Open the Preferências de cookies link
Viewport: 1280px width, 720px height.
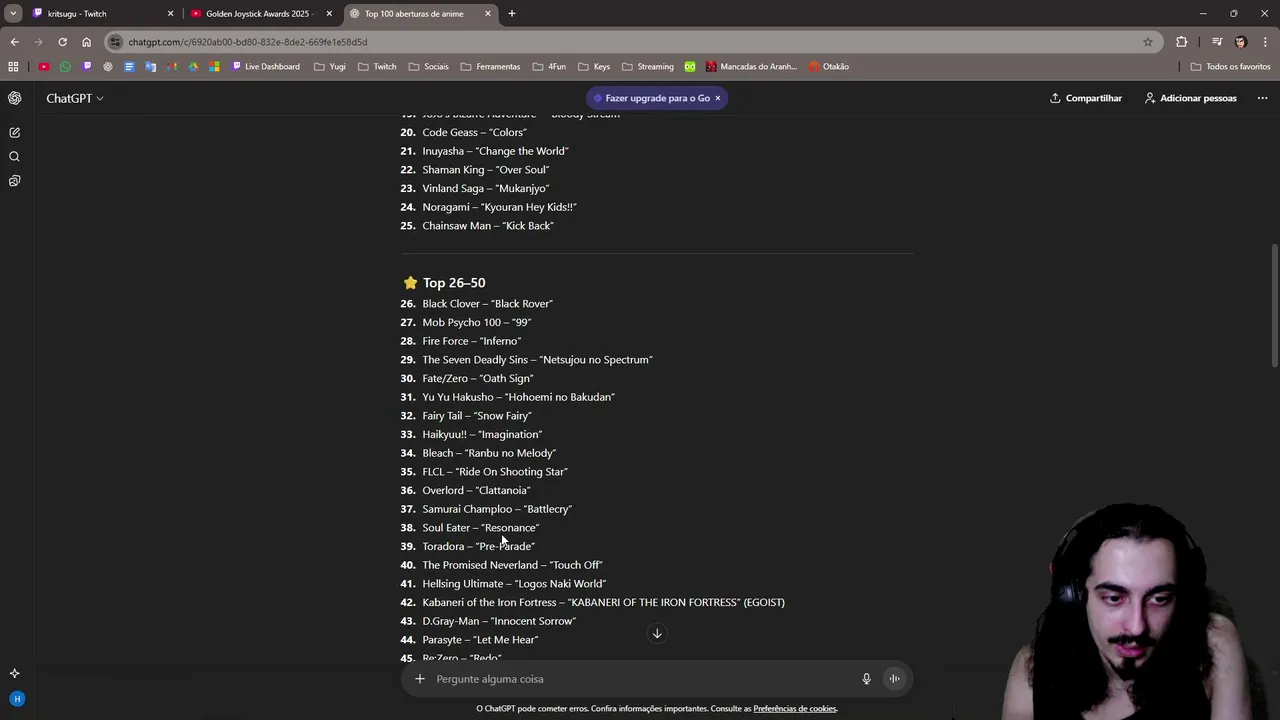pos(795,709)
